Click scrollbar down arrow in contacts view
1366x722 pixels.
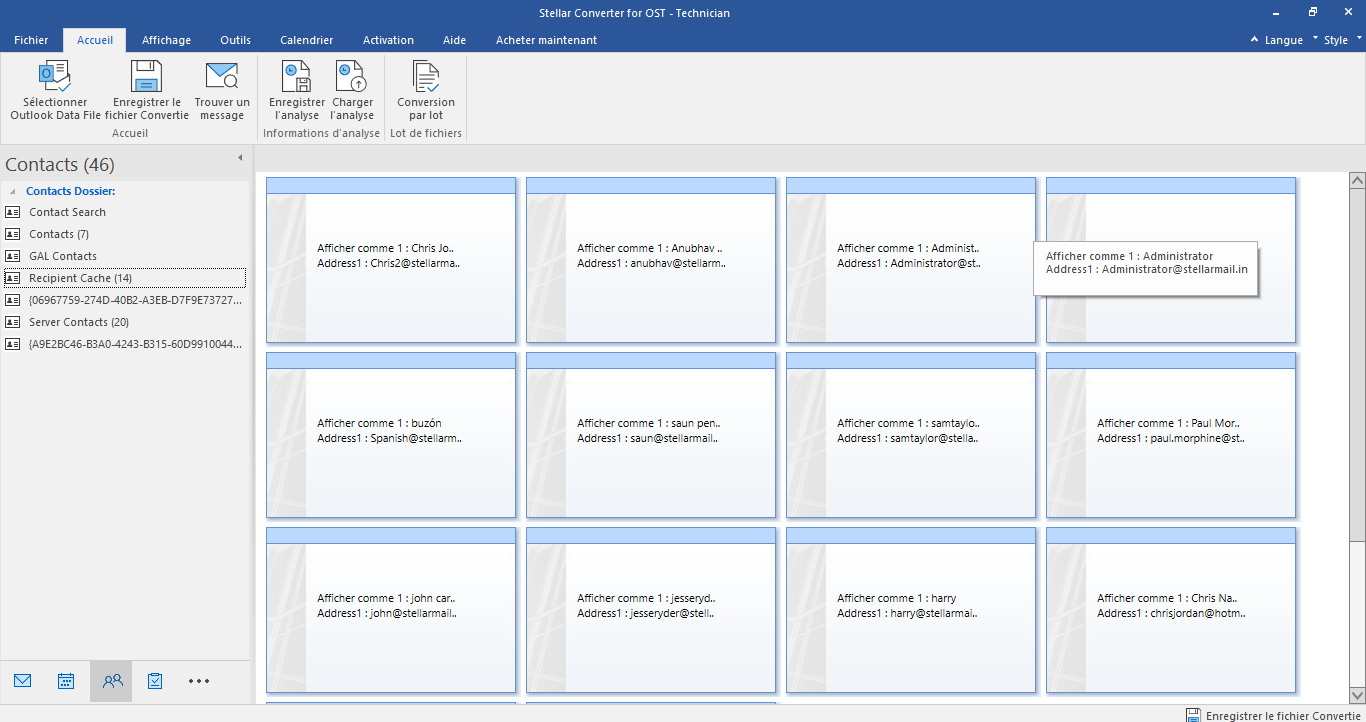[x=1357, y=694]
